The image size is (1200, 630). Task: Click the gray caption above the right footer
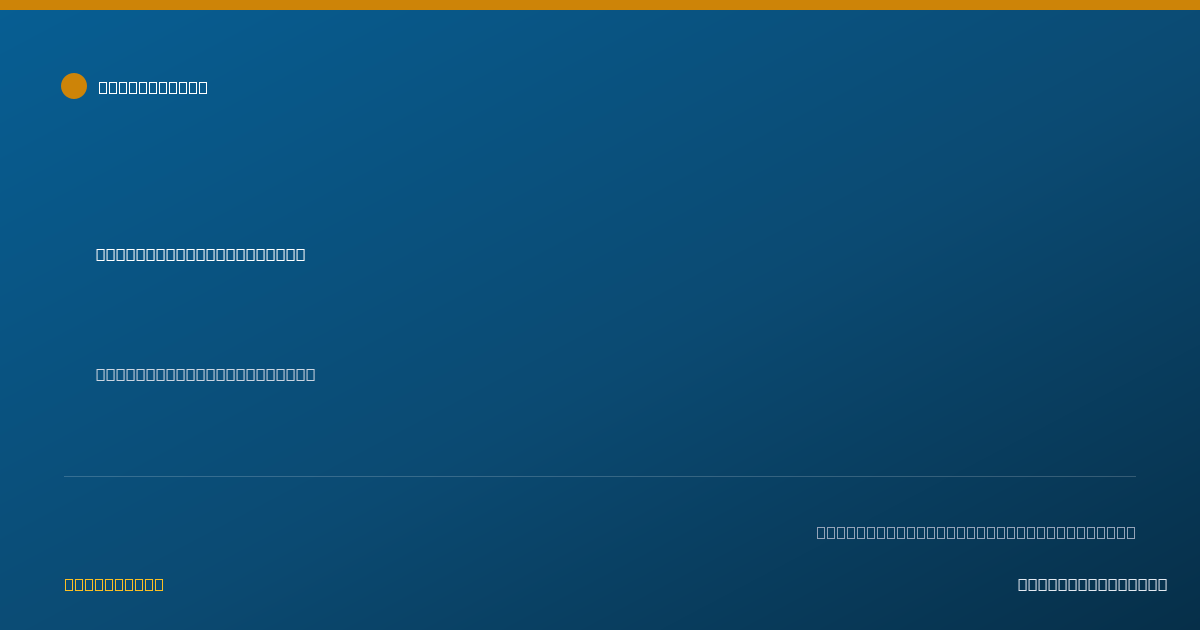[x=976, y=532]
